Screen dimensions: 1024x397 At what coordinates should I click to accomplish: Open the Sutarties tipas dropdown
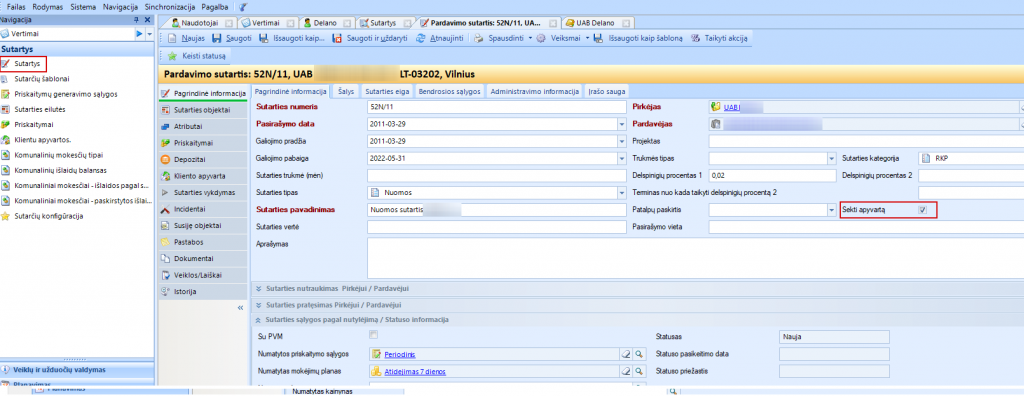click(x=621, y=193)
